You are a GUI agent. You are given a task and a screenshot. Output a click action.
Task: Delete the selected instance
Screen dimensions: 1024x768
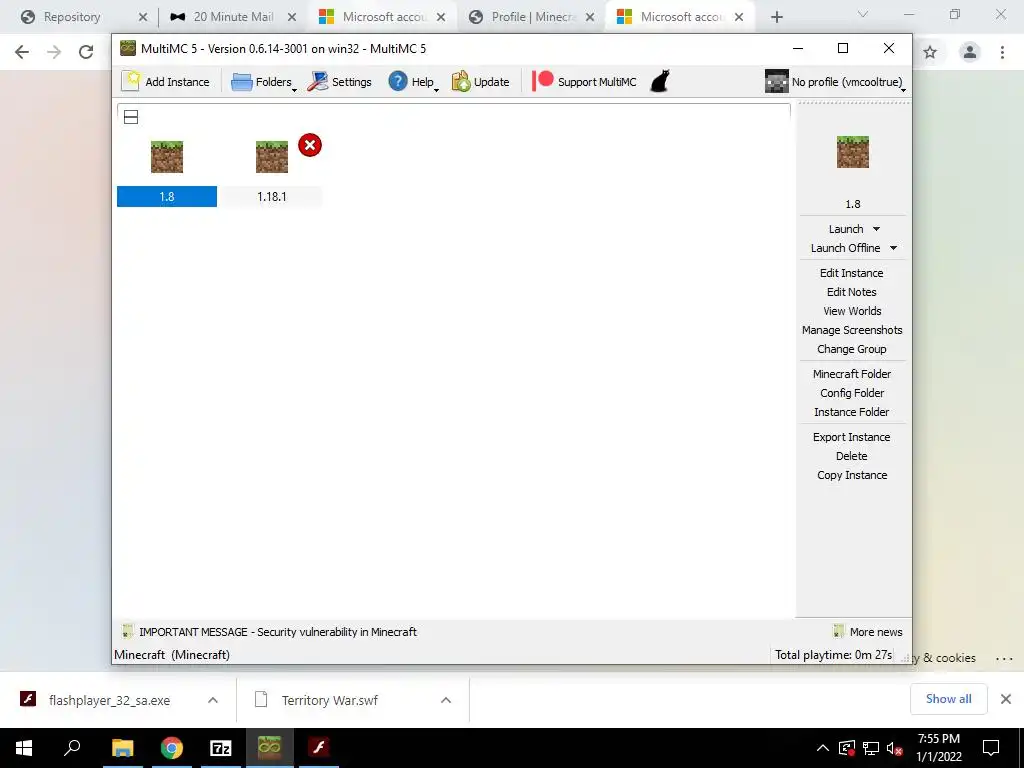pos(852,456)
